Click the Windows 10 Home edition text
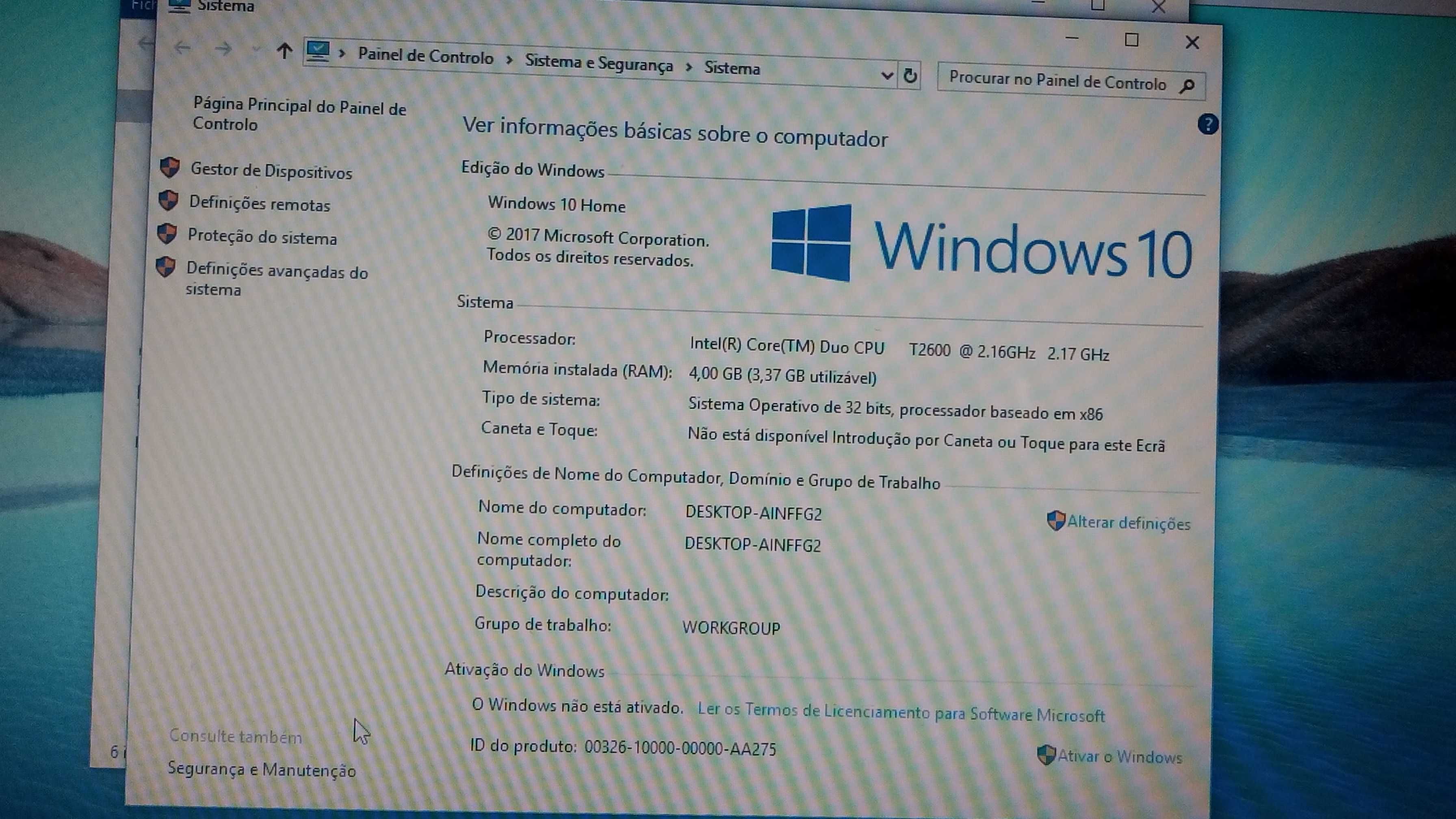The width and height of the screenshot is (1456, 819). pos(556,204)
